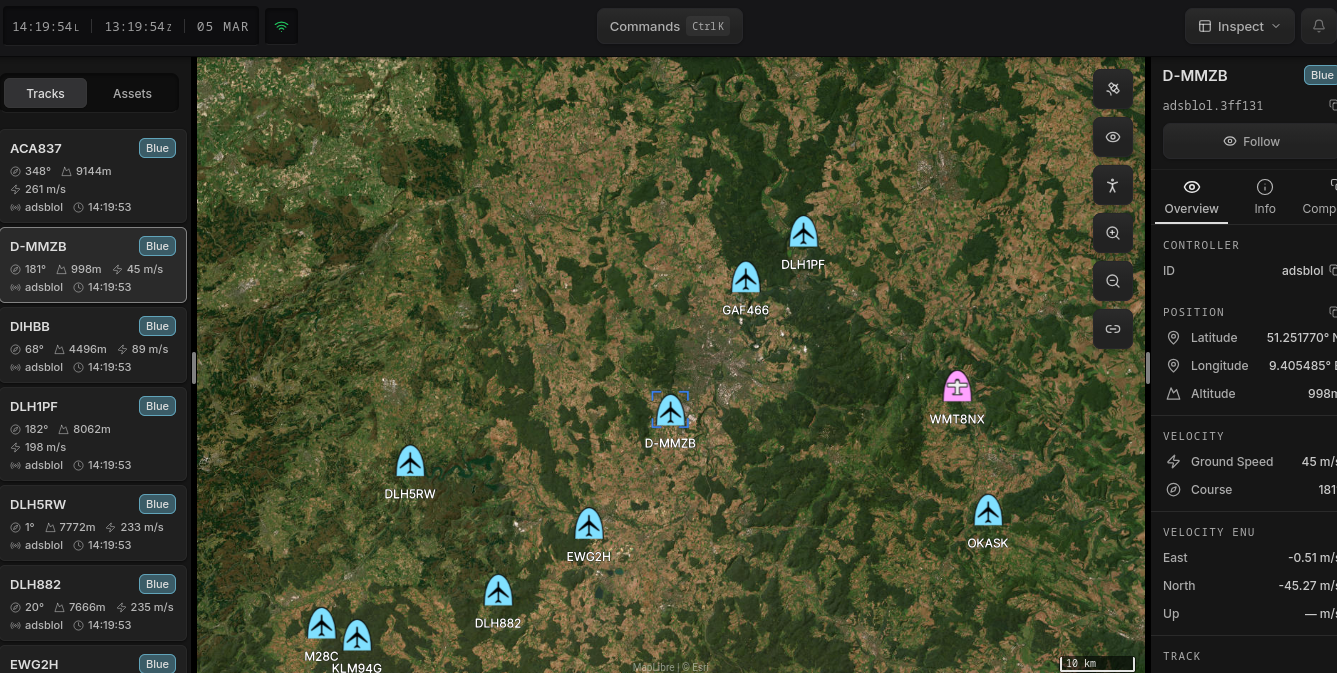The width and height of the screenshot is (1337, 673).
Task: Open the Info tab for D-MMZB
Action: (x=1264, y=197)
